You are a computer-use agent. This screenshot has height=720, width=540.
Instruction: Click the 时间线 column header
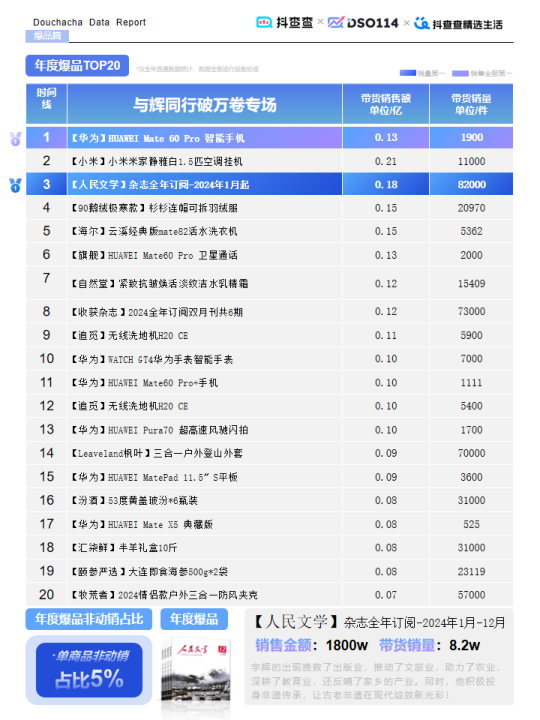tap(46, 104)
